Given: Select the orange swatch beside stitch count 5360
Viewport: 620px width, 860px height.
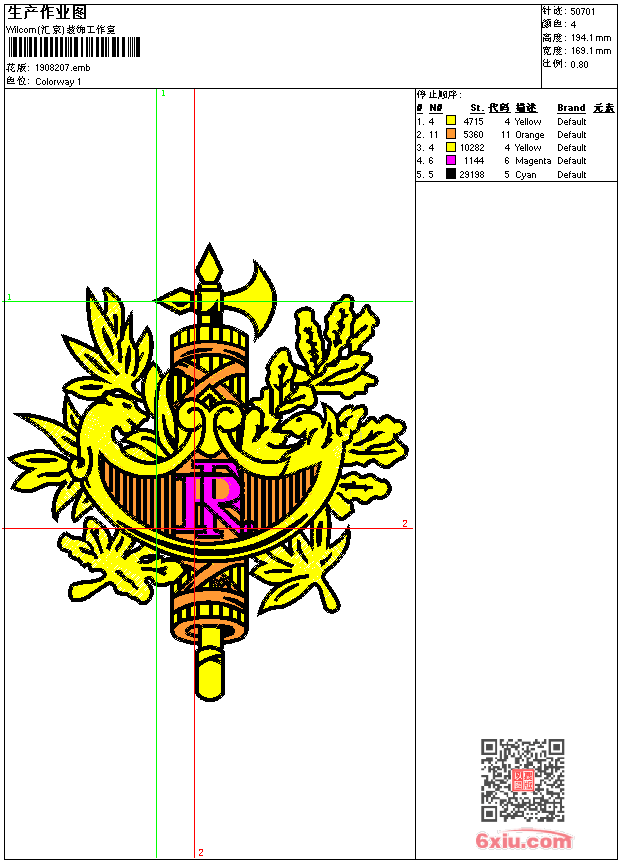Looking at the screenshot, I should point(451,134).
